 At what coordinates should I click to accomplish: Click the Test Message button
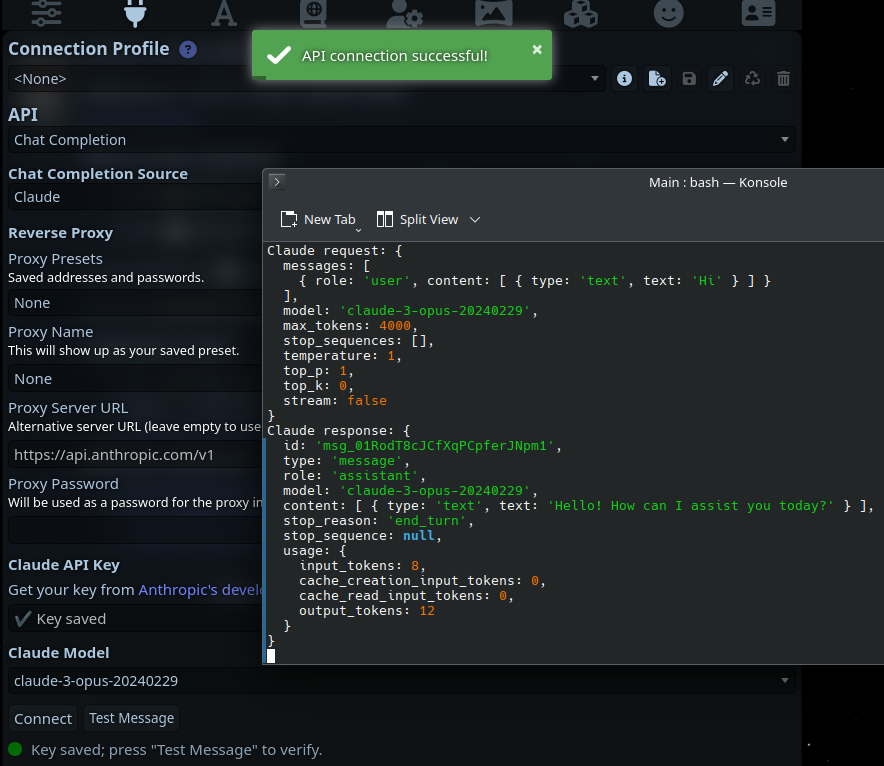click(131, 718)
